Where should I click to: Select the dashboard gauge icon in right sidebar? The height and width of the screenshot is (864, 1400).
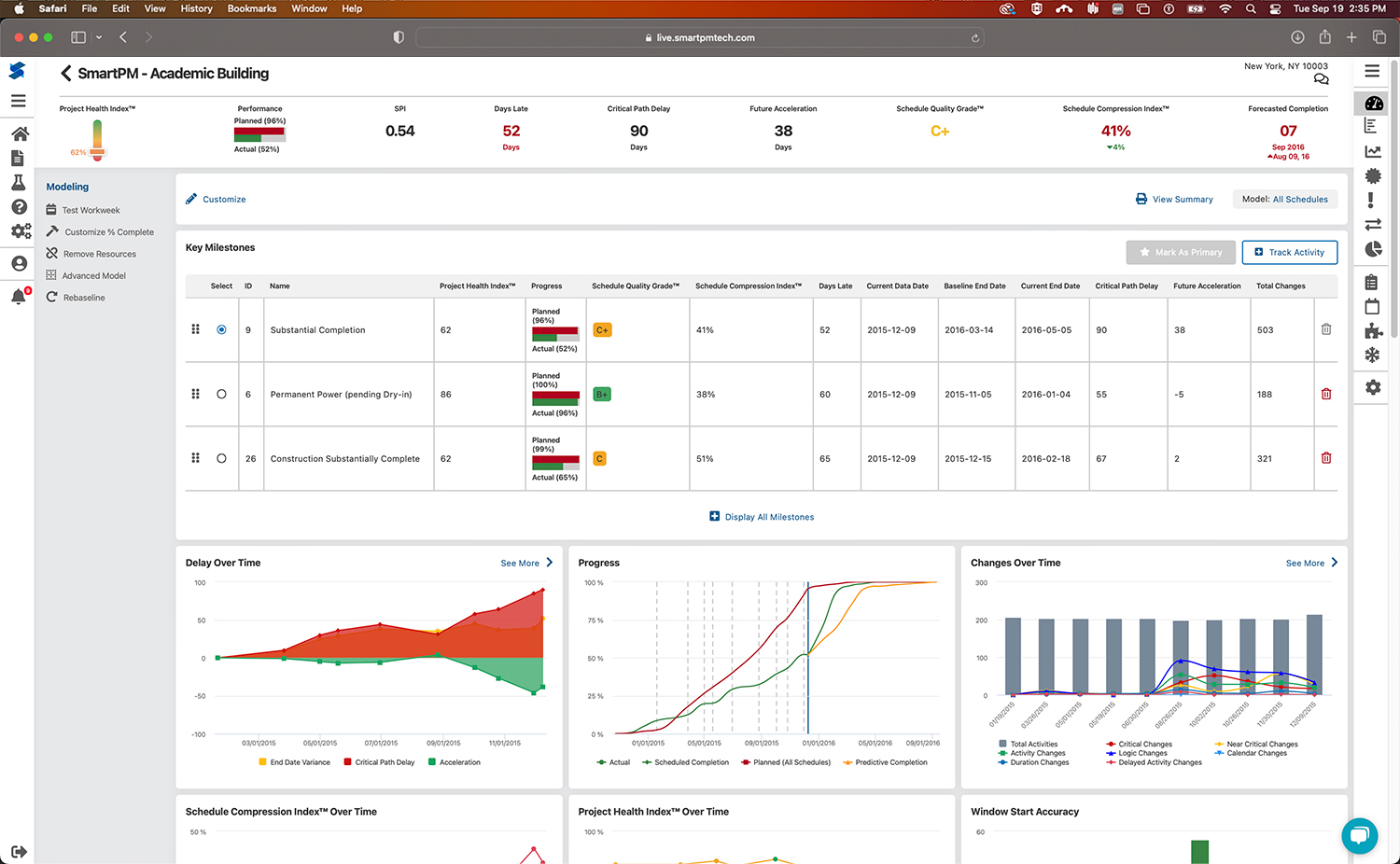1374,103
